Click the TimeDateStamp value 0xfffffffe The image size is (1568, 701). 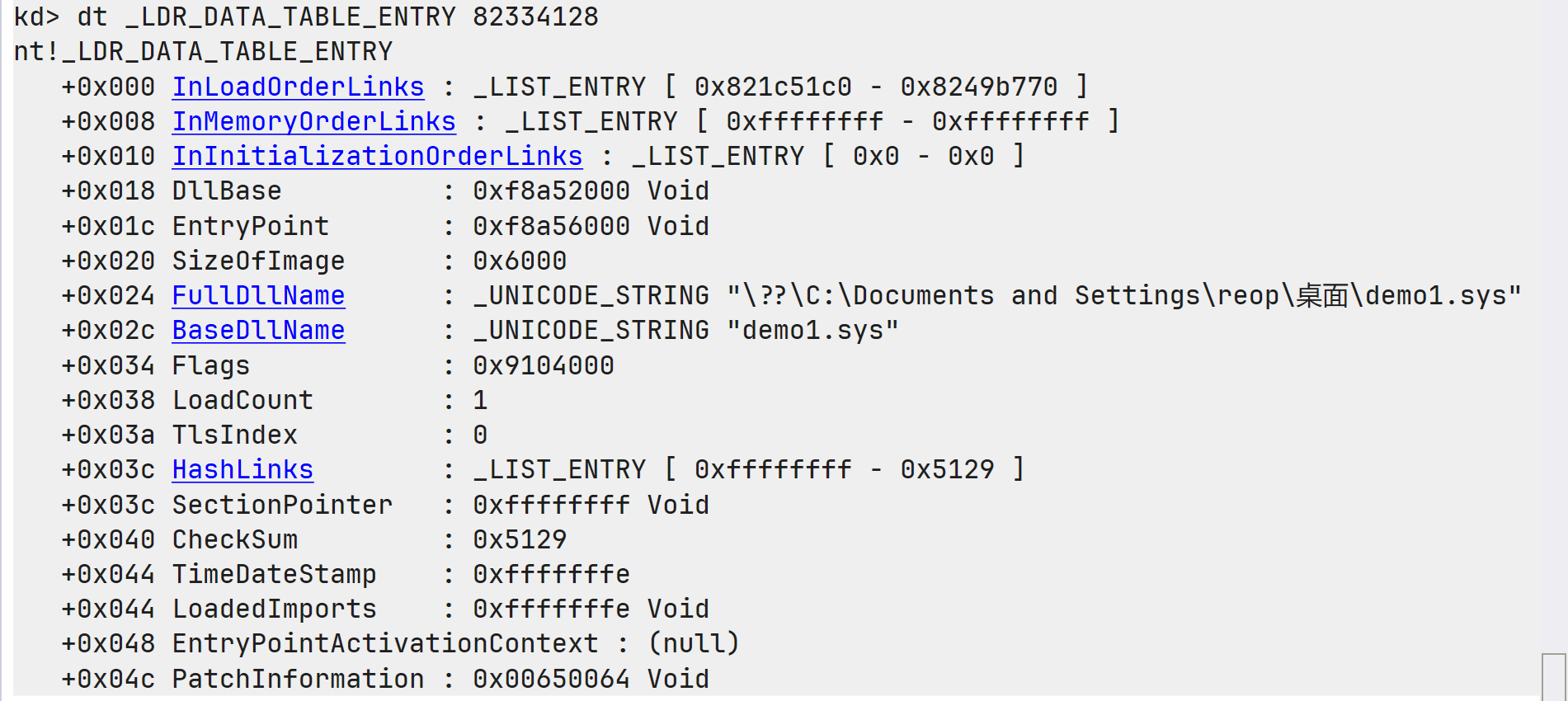(x=551, y=574)
